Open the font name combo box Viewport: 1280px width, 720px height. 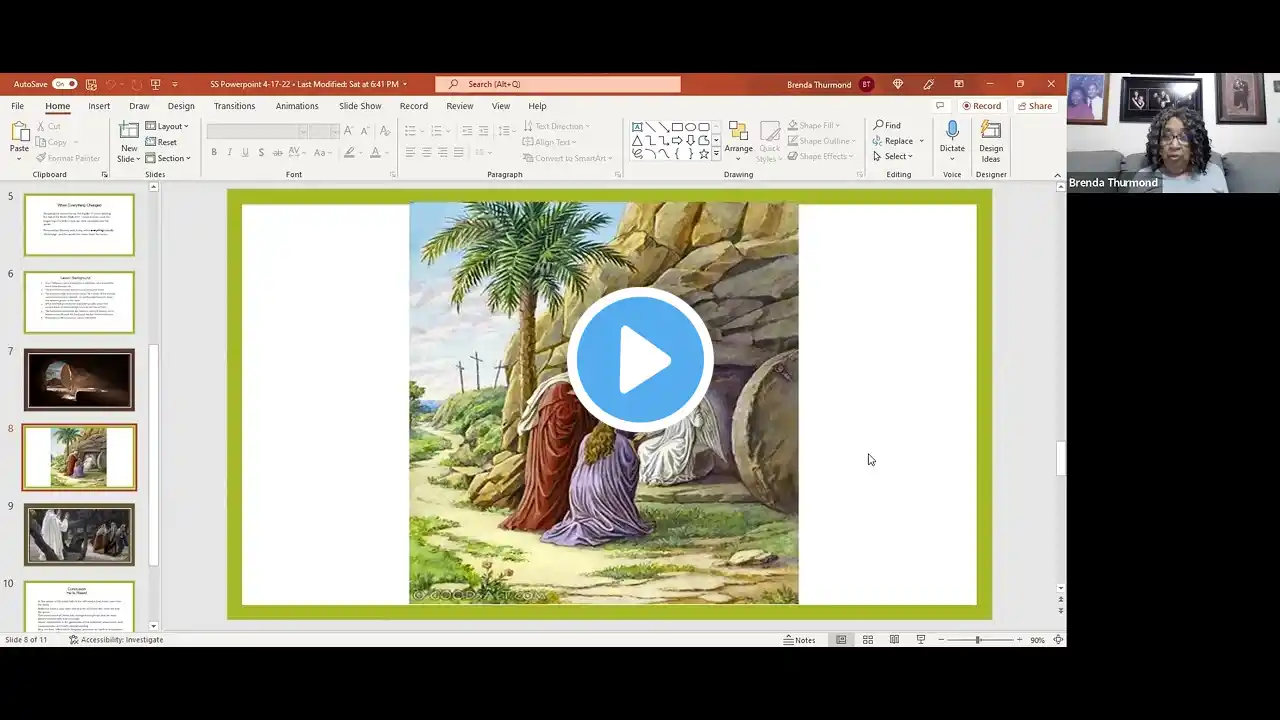point(257,131)
